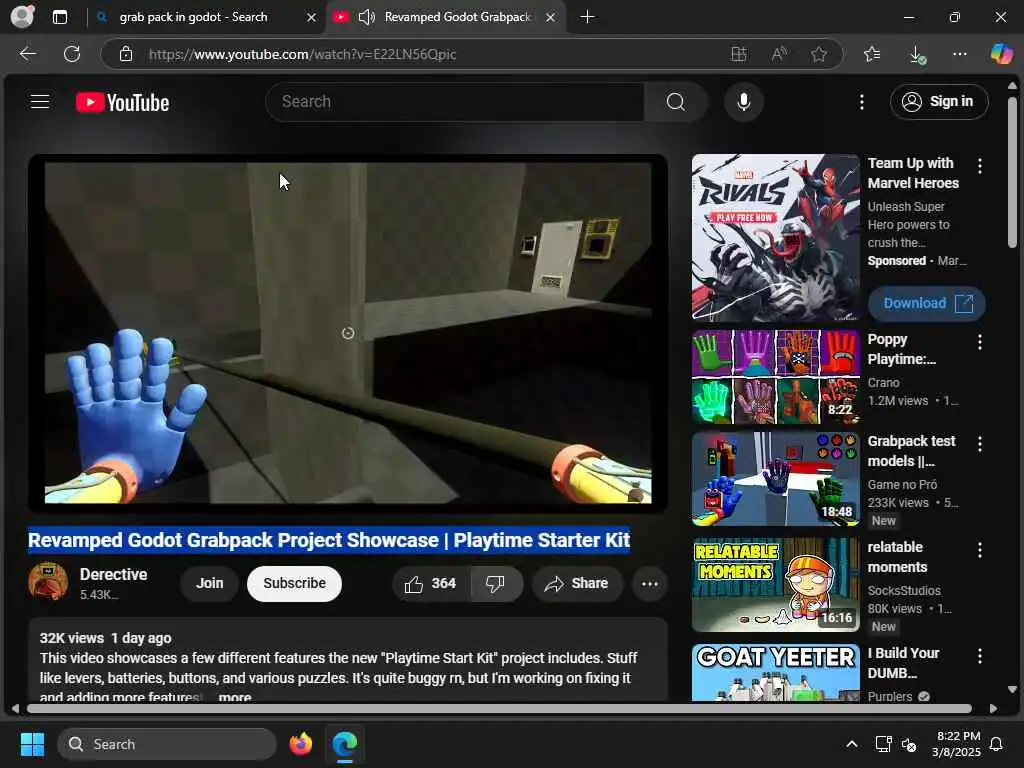Open options menu for Marvel Rivals ad
This screenshot has width=1024, height=768.
click(980, 167)
